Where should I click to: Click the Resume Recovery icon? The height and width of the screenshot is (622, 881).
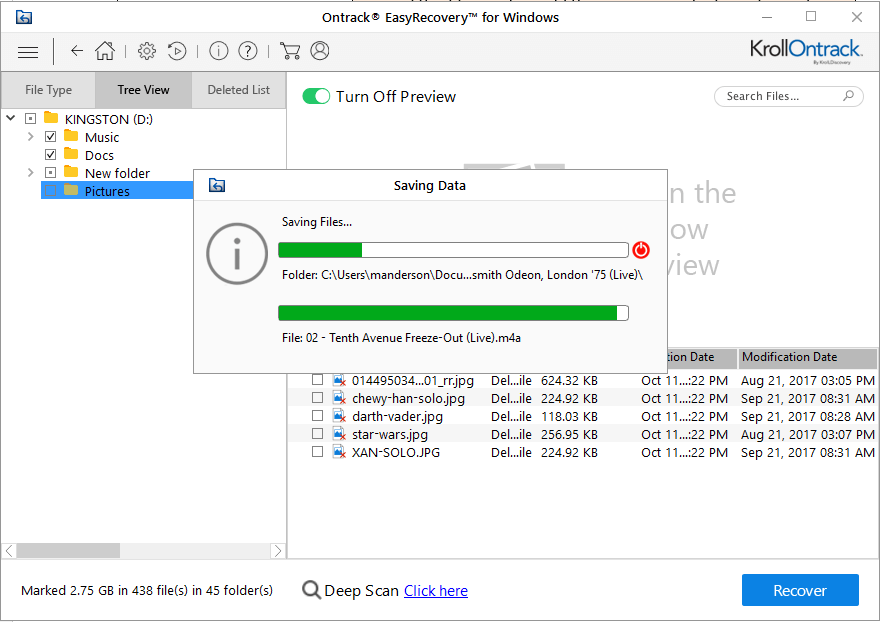(x=177, y=51)
